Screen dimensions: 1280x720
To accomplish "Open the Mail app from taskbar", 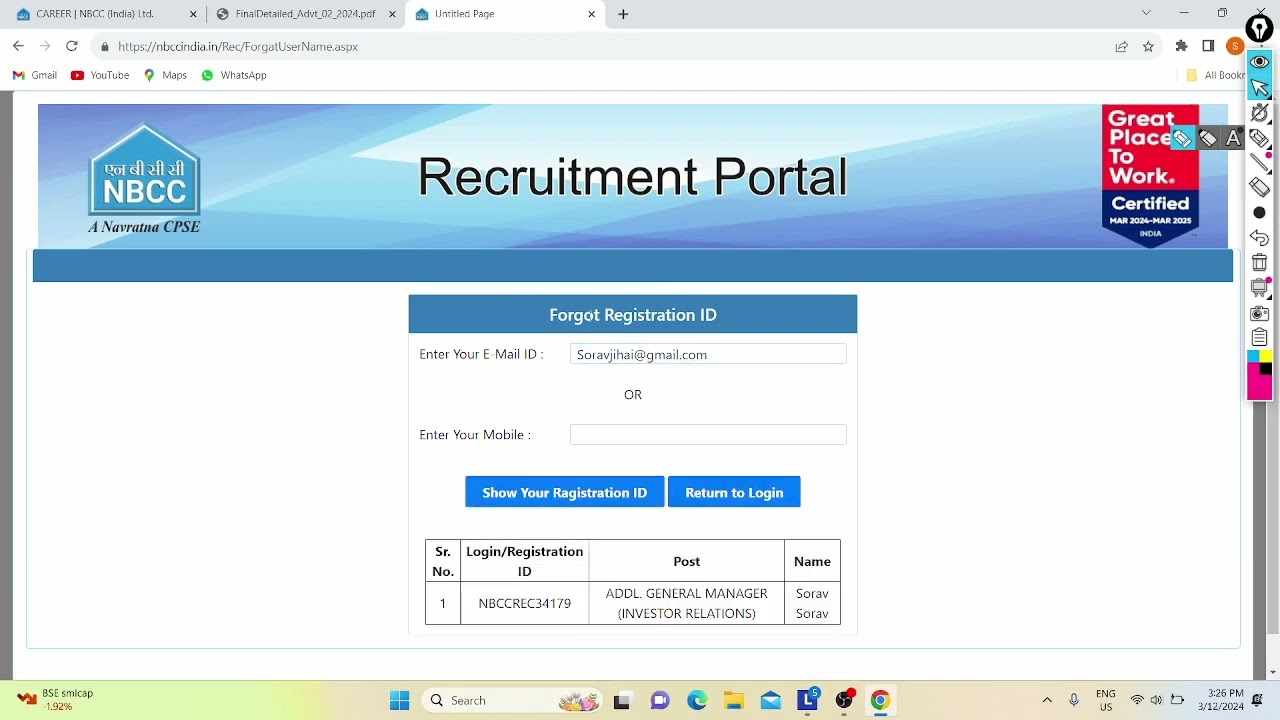I will [770, 700].
